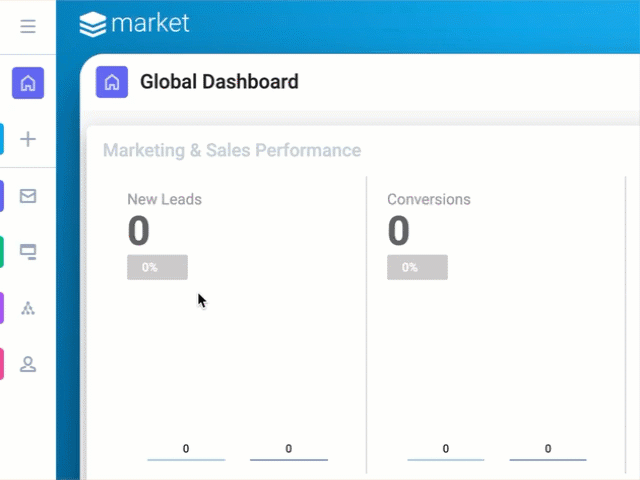The width and height of the screenshot is (640, 480).
Task: Click the 0% badge under Conversions
Action: pyautogui.click(x=417, y=268)
